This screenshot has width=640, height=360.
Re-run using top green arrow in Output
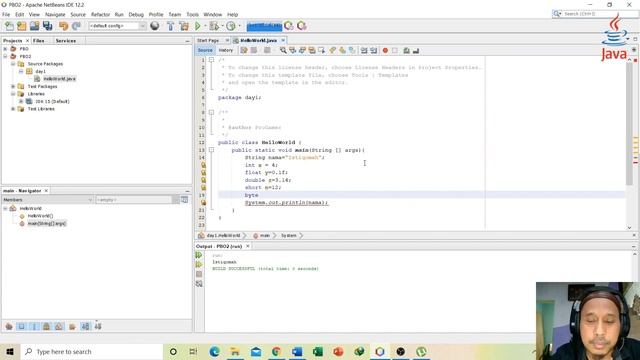(x=199, y=255)
